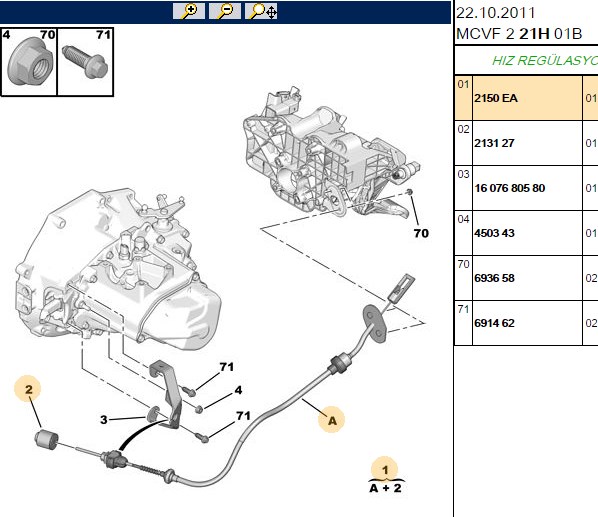Click the flange nut thumbnail 4/70
The height and width of the screenshot is (517, 598).
pos(29,61)
